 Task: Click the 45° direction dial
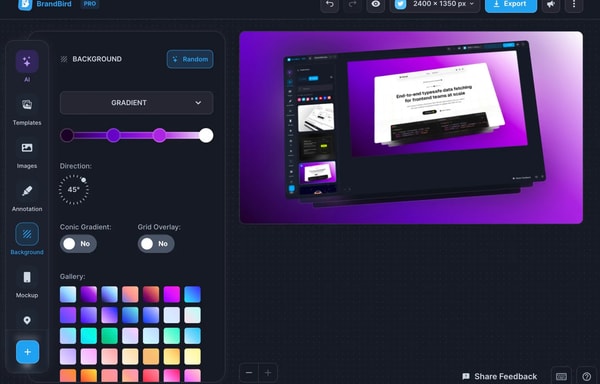click(x=73, y=189)
